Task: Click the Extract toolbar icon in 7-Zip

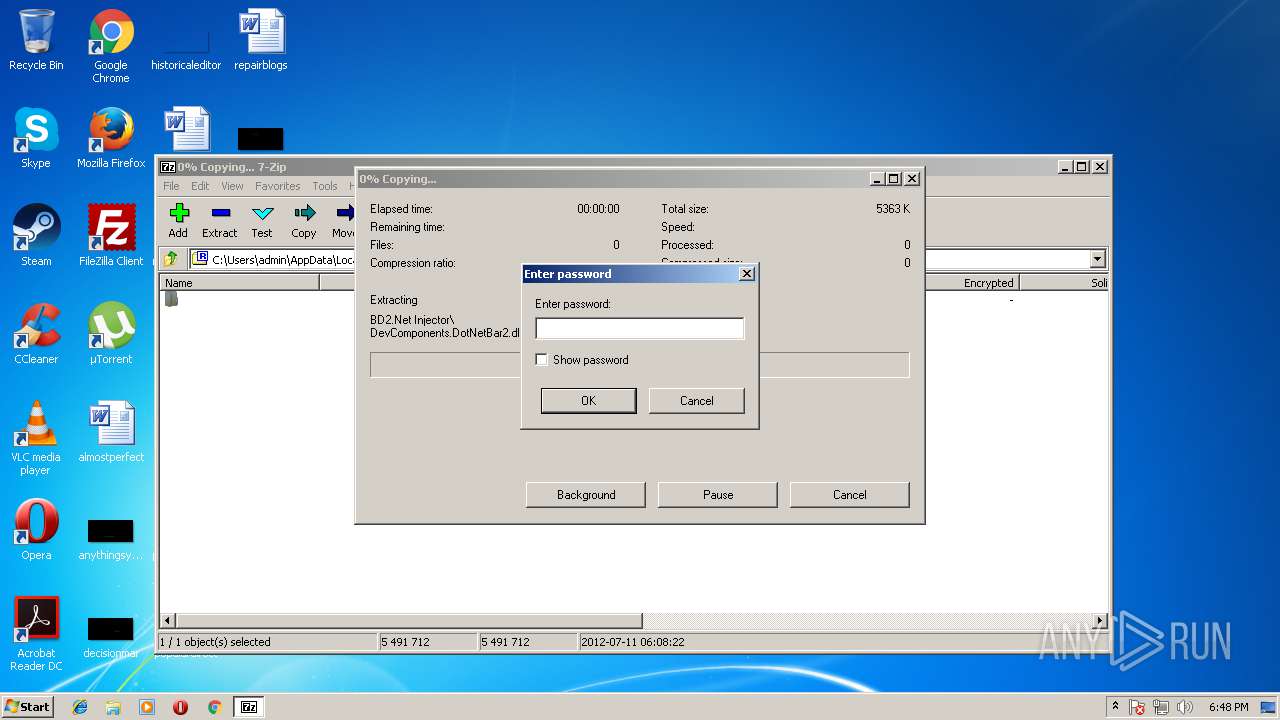Action: (220, 221)
